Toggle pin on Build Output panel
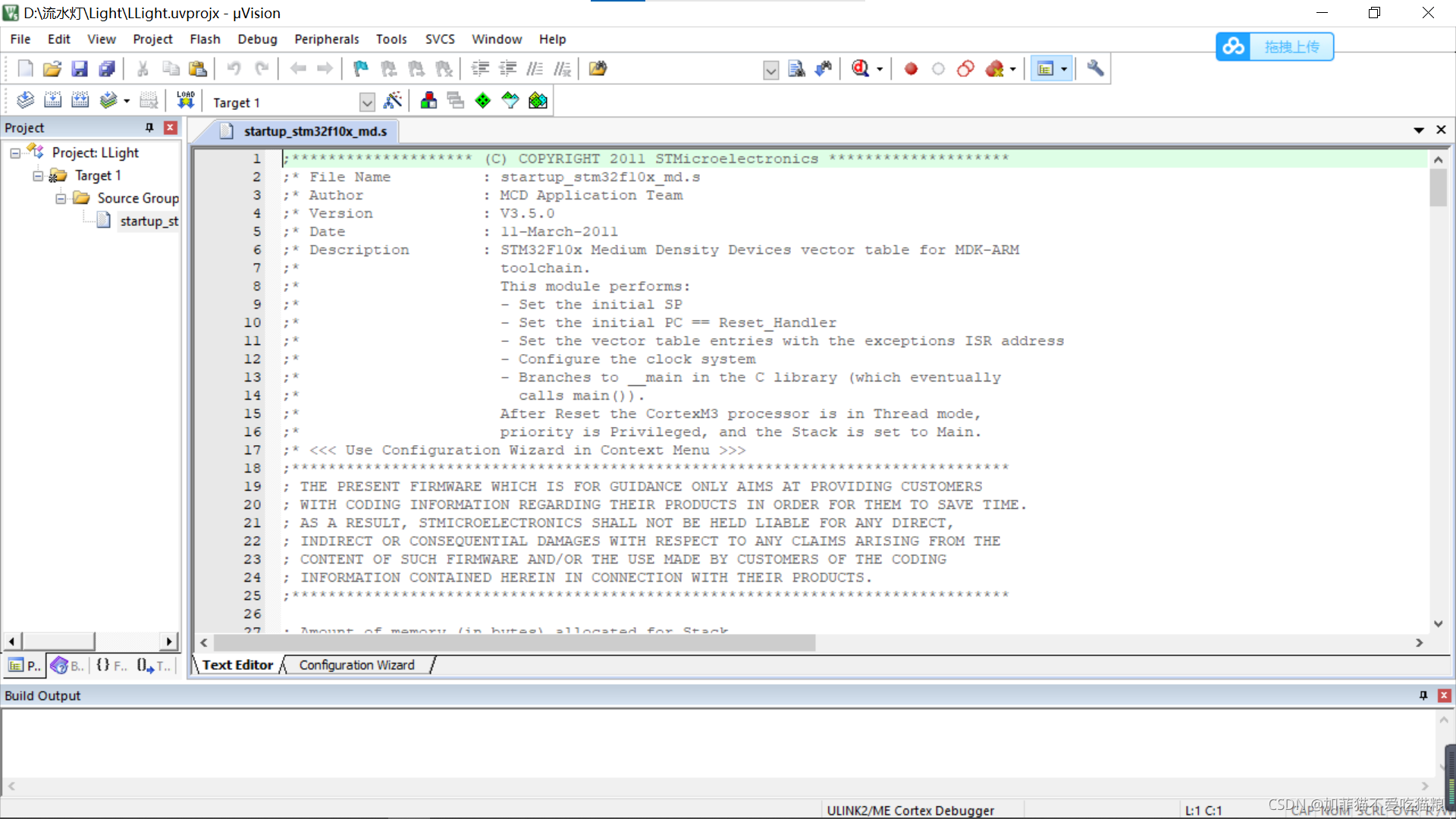 1423,695
